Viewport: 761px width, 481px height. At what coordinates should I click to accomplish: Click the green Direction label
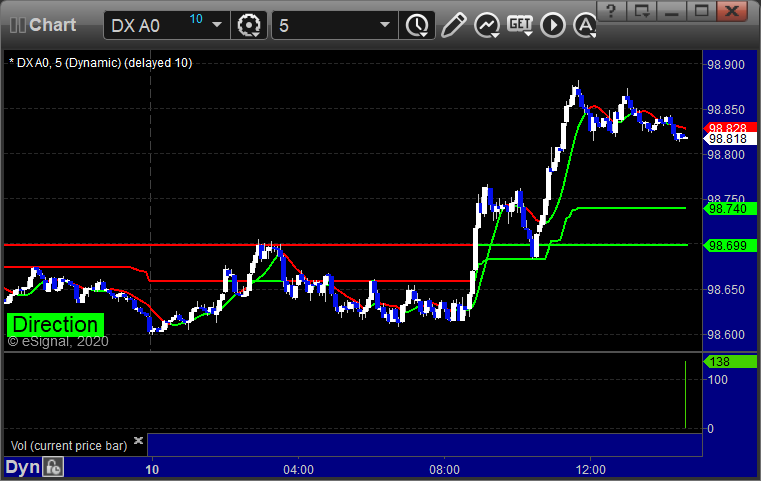tap(55, 325)
